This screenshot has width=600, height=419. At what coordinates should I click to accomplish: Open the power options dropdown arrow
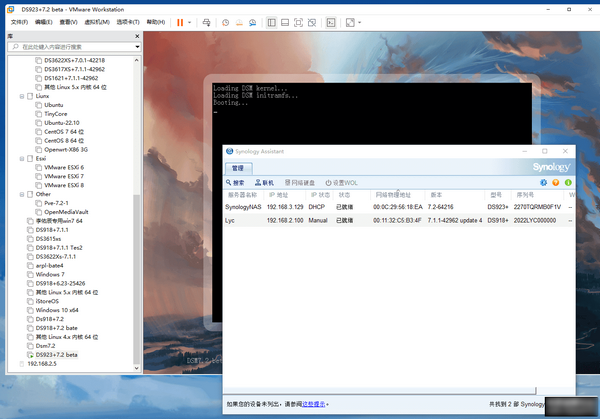[189, 23]
